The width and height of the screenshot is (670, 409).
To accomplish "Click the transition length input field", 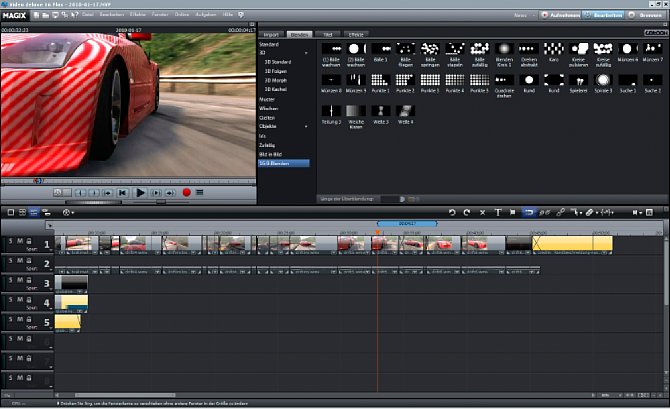I will pos(390,199).
